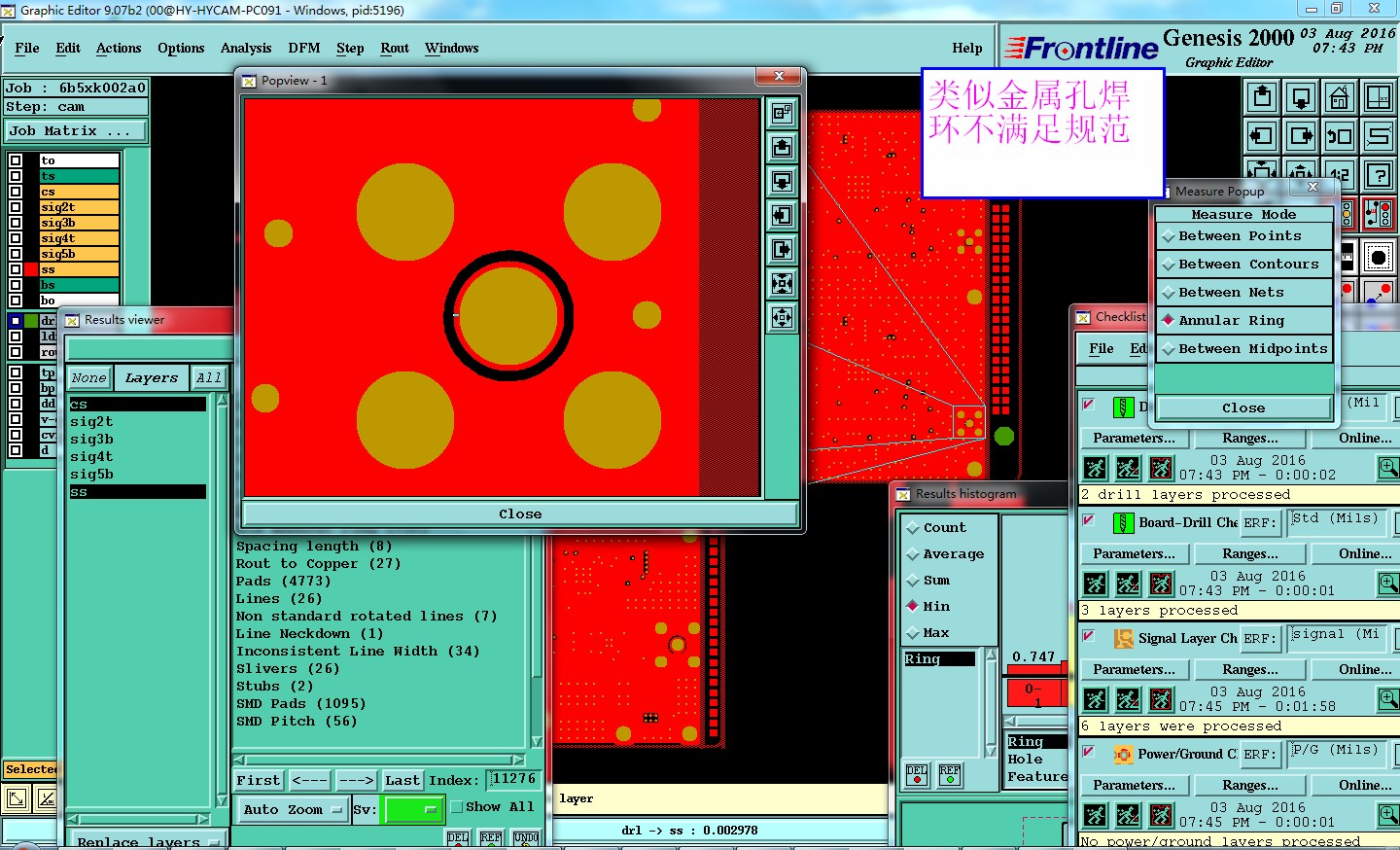The height and width of the screenshot is (850, 1400).
Task: Click the pan right icon in main toolbar
Action: coord(1301,136)
